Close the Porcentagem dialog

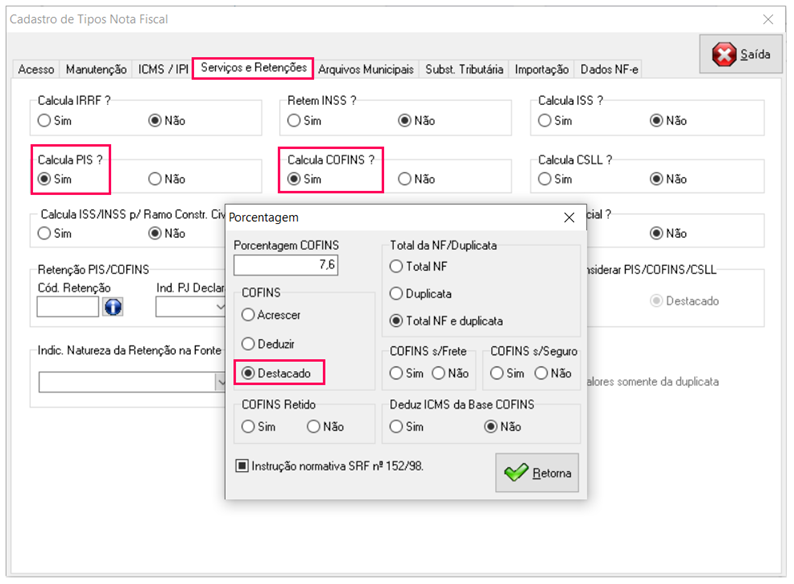pos(569,217)
